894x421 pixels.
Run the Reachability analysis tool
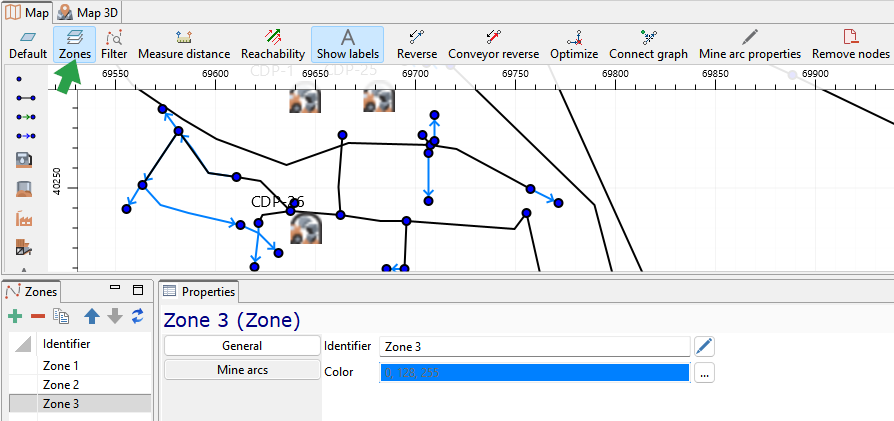(x=273, y=44)
